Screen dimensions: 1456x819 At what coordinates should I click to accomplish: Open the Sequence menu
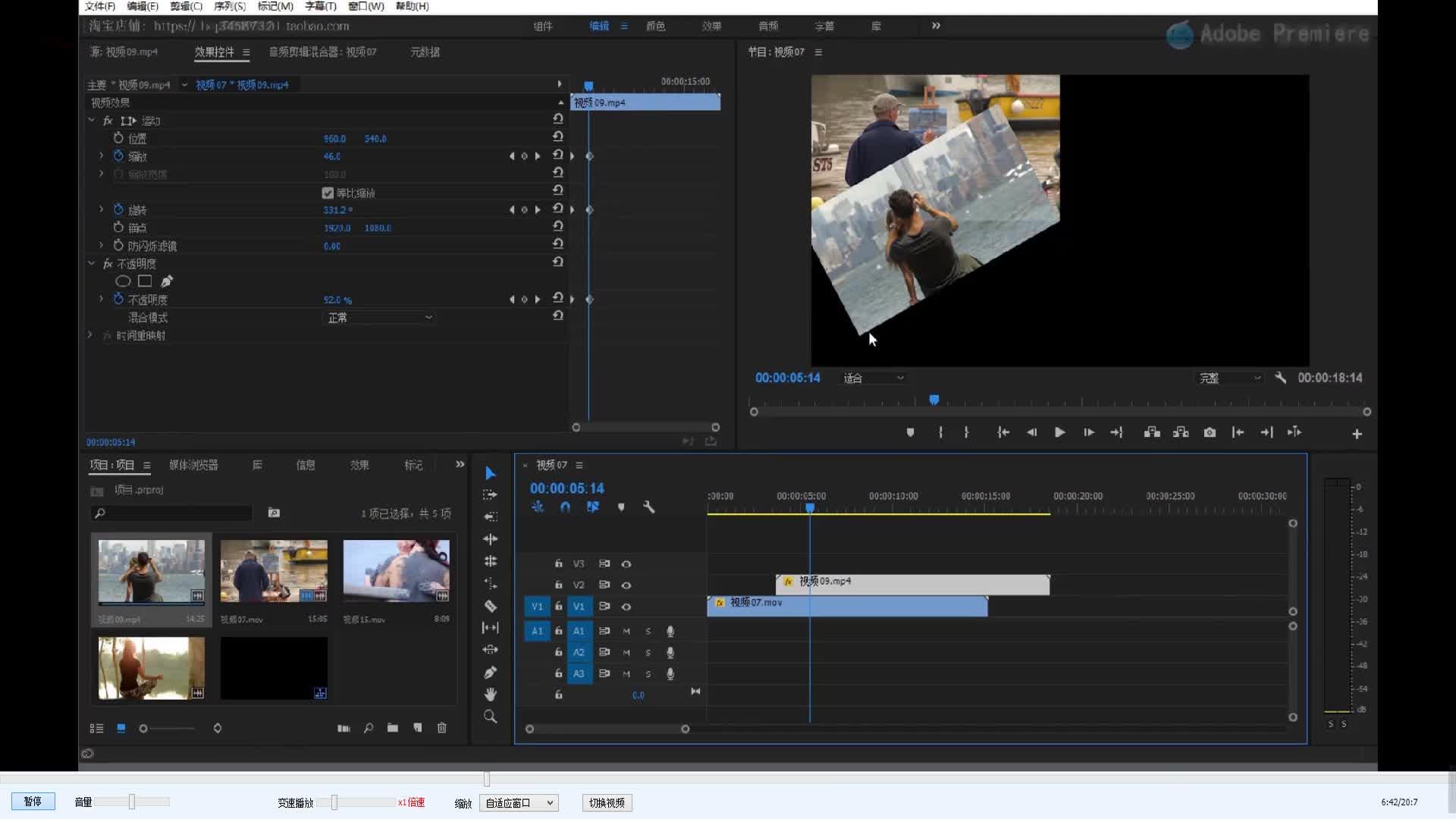pyautogui.click(x=230, y=6)
